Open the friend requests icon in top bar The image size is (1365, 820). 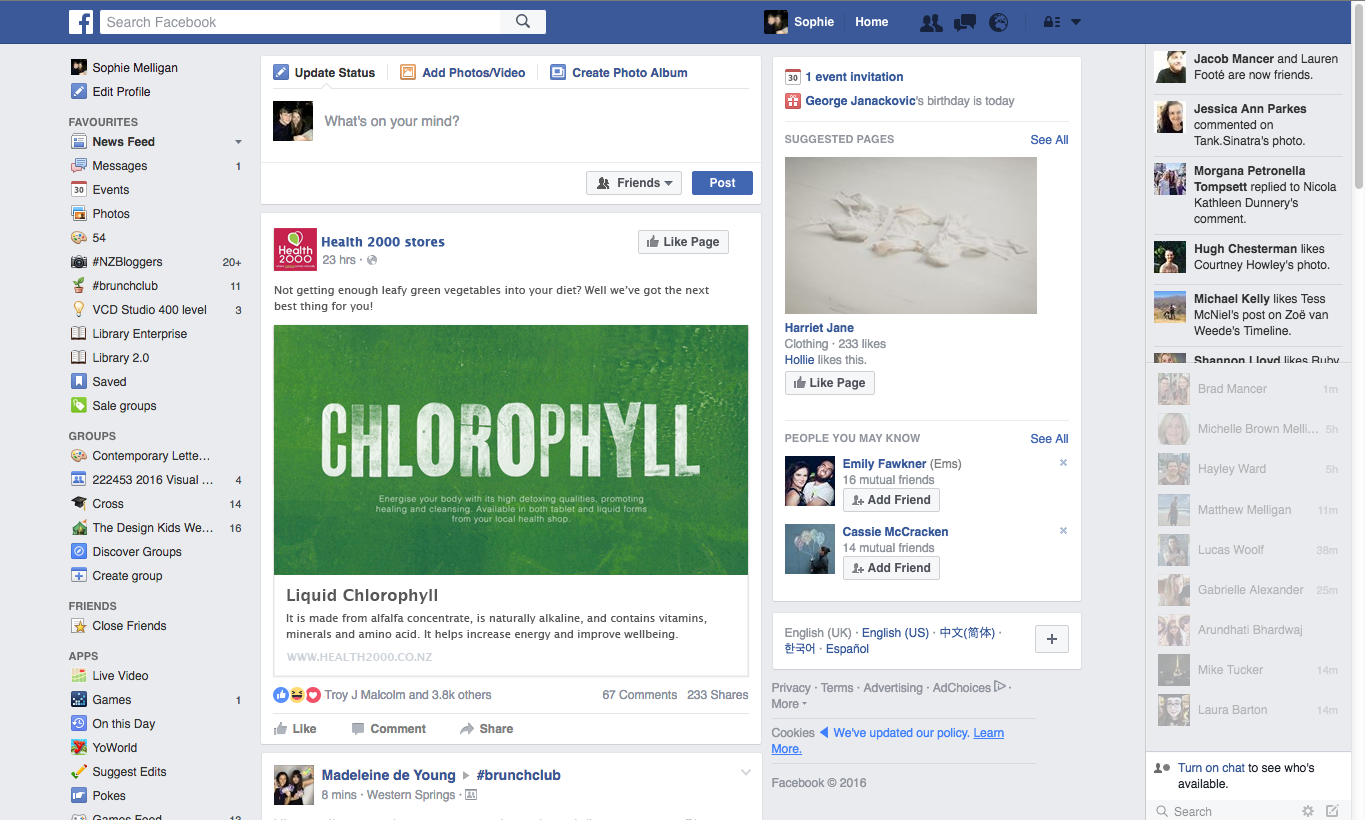pos(931,22)
